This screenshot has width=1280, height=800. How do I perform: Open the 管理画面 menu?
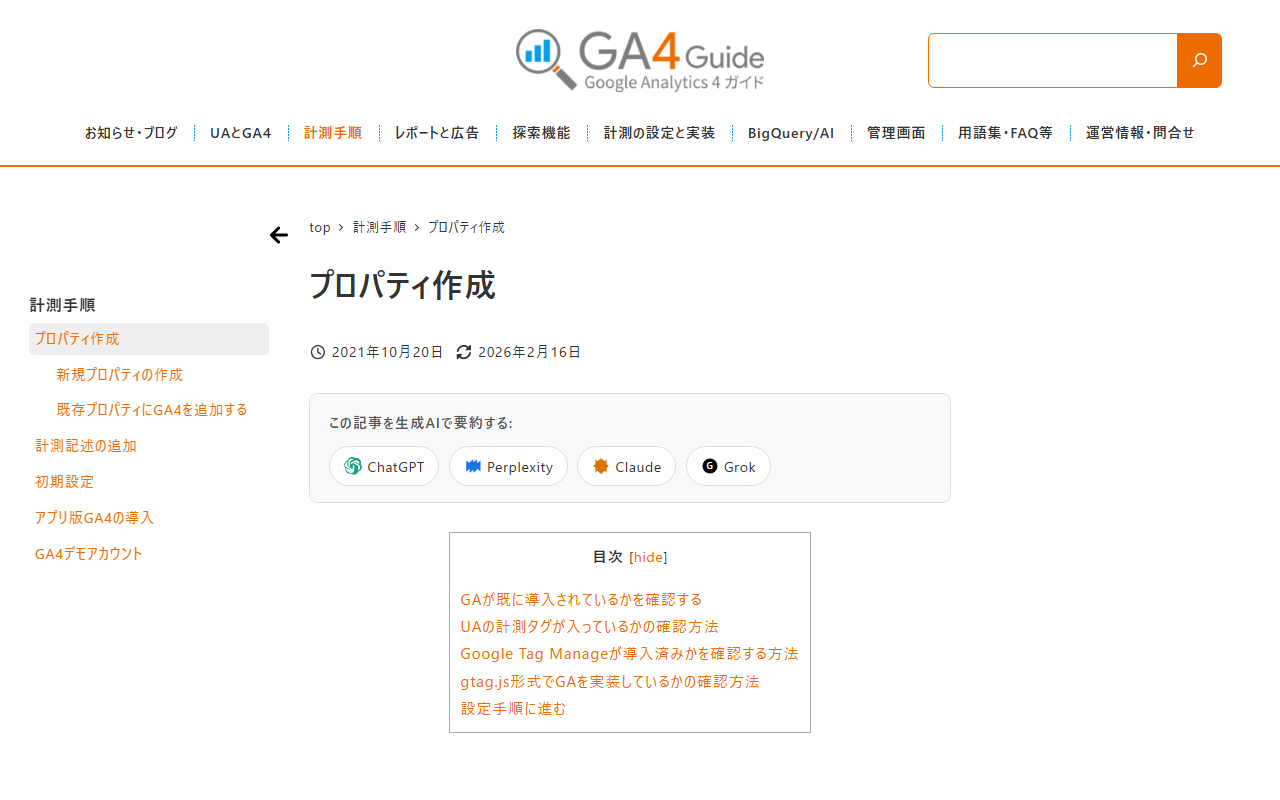pyautogui.click(x=896, y=133)
